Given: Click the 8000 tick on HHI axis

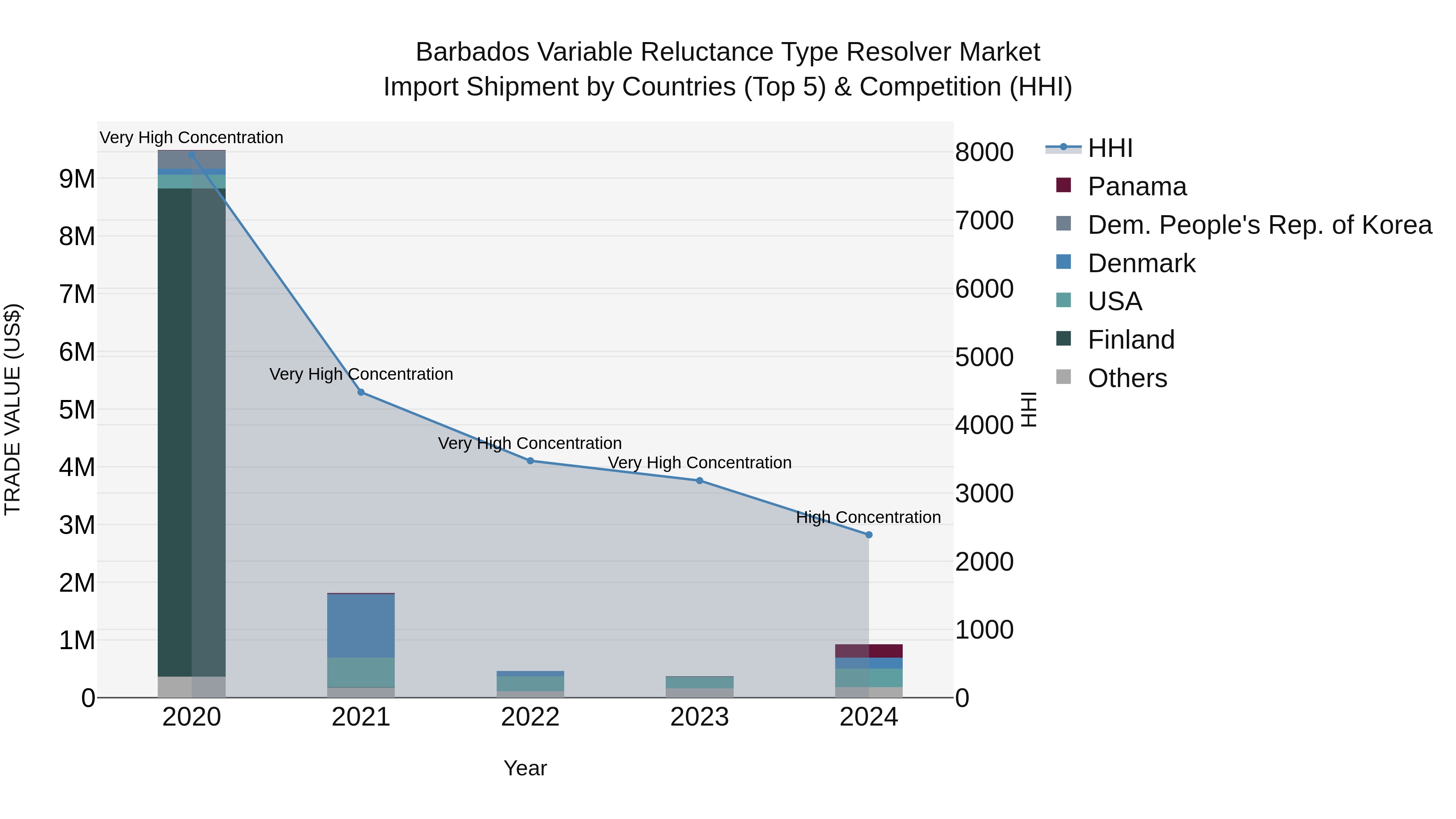Looking at the screenshot, I should coord(984,152).
